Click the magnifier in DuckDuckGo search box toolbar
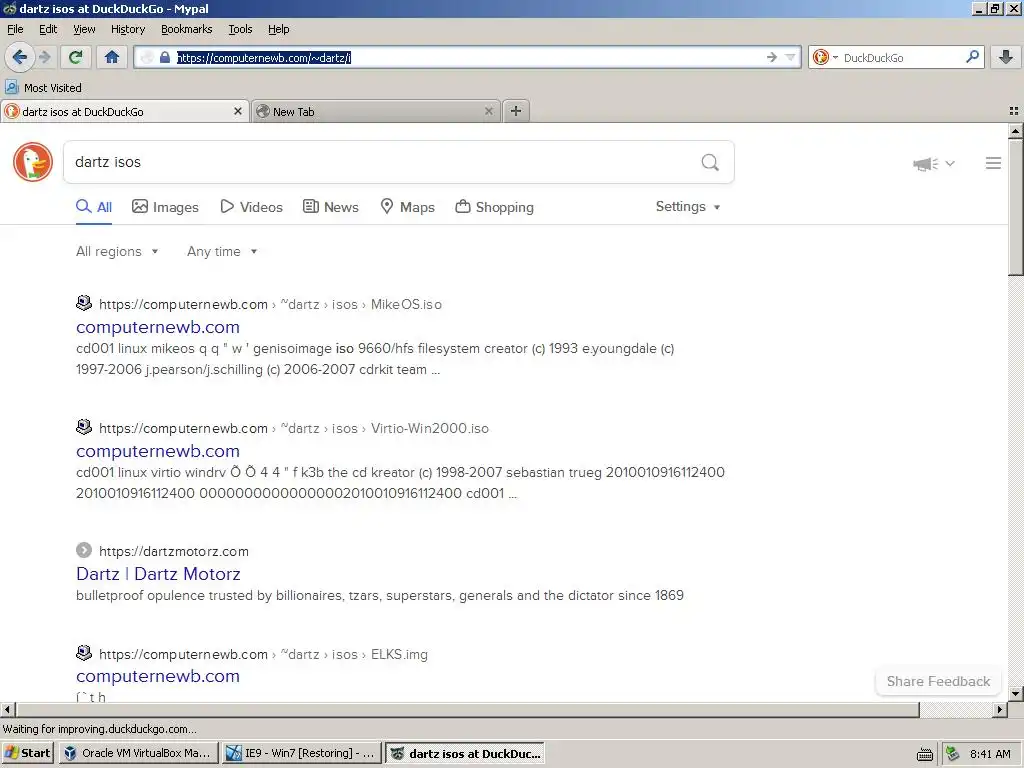Screen dimensions: 1024x768 tap(972, 57)
